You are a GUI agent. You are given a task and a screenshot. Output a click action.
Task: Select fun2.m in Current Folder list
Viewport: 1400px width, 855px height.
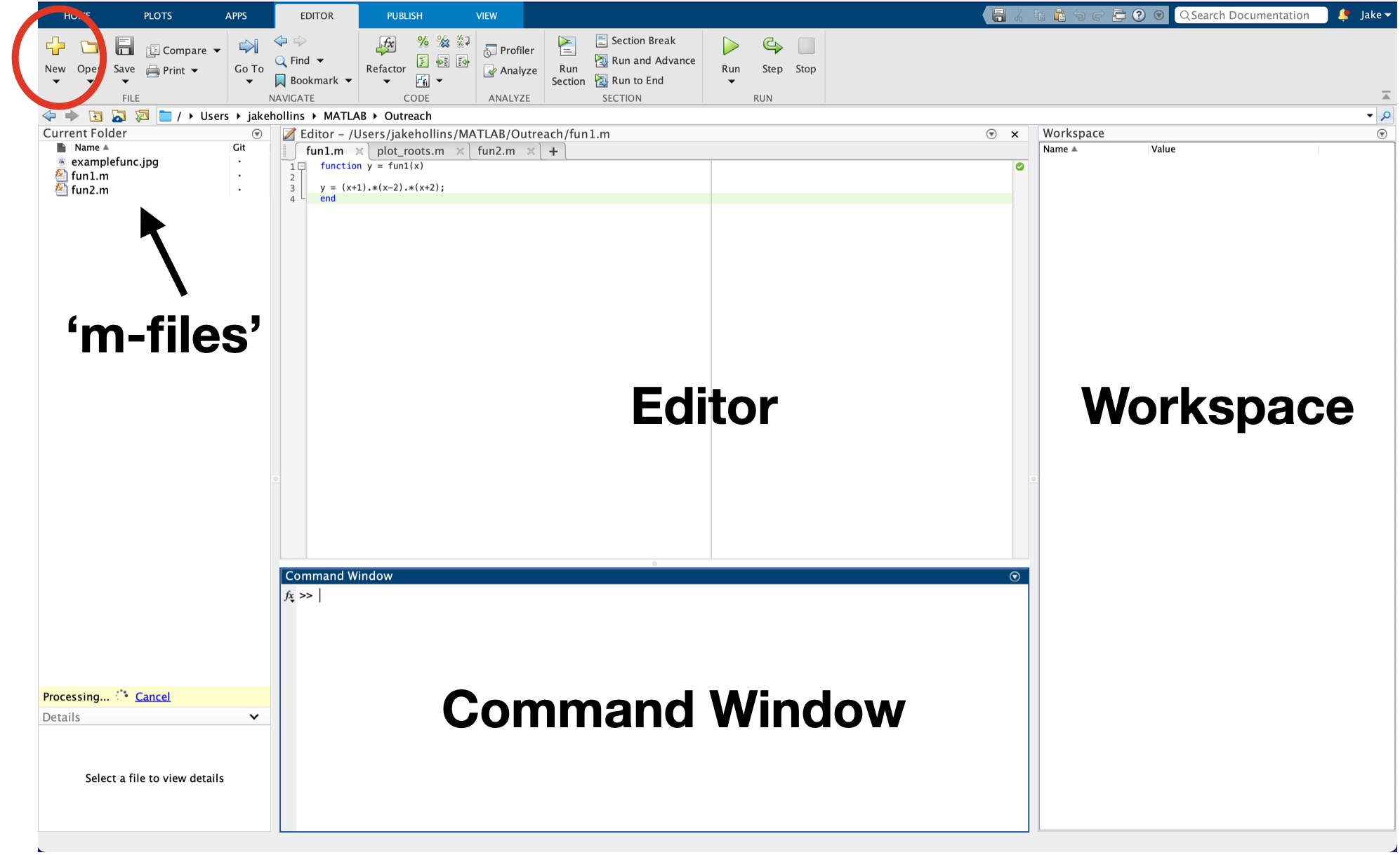coord(90,190)
